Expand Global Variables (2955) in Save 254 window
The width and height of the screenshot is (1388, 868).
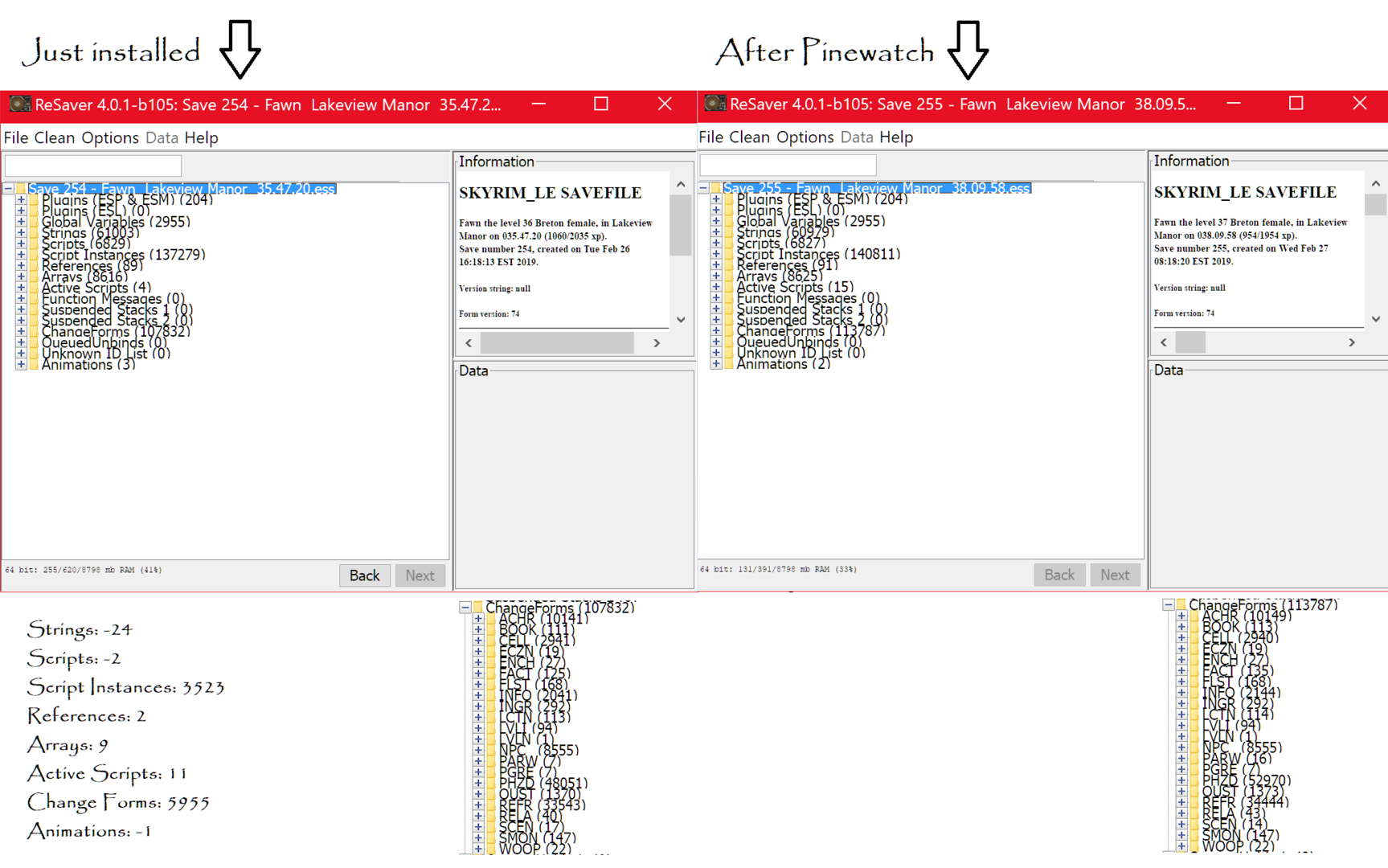(x=21, y=222)
